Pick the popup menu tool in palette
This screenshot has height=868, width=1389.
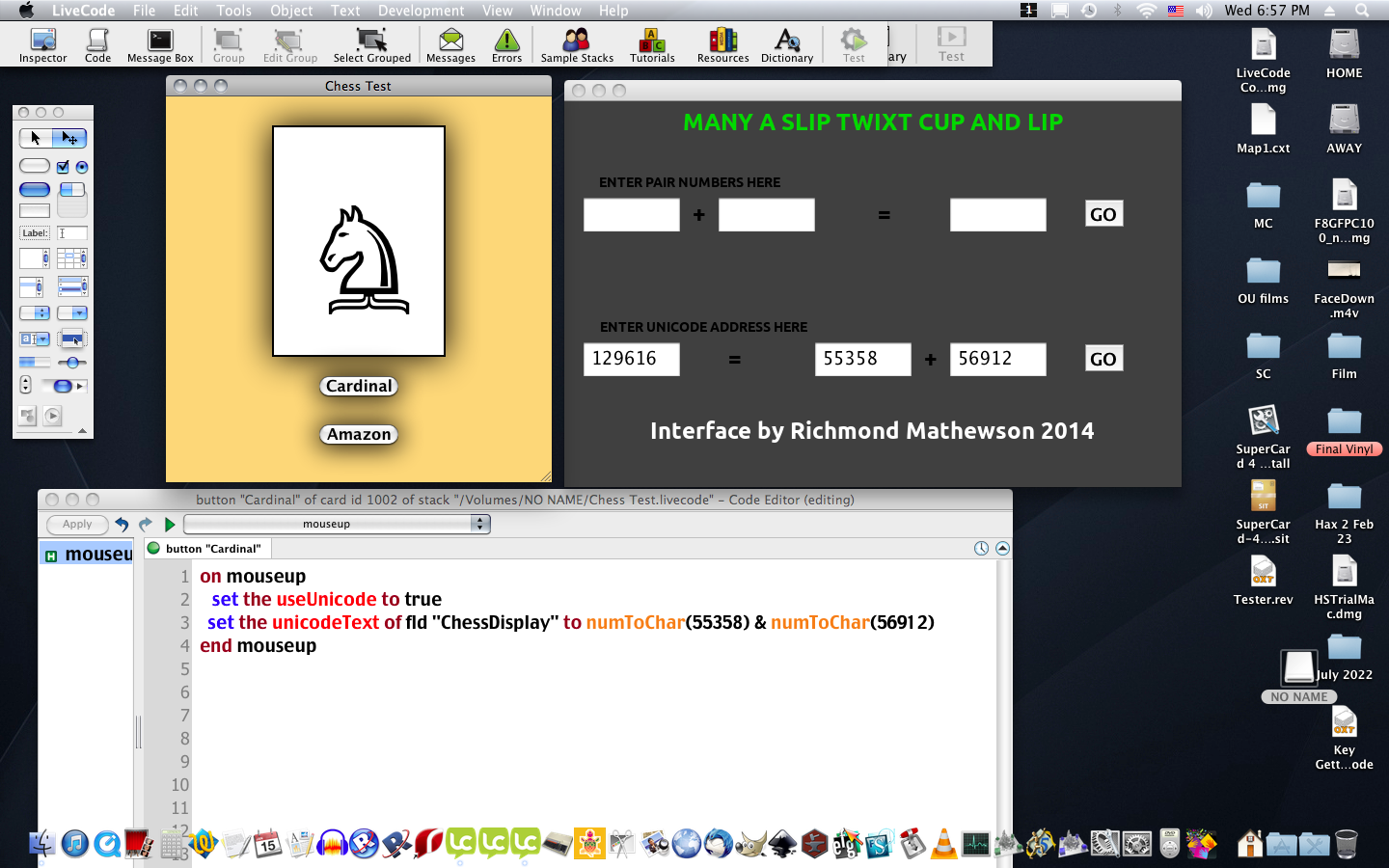pyautogui.click(x=72, y=339)
